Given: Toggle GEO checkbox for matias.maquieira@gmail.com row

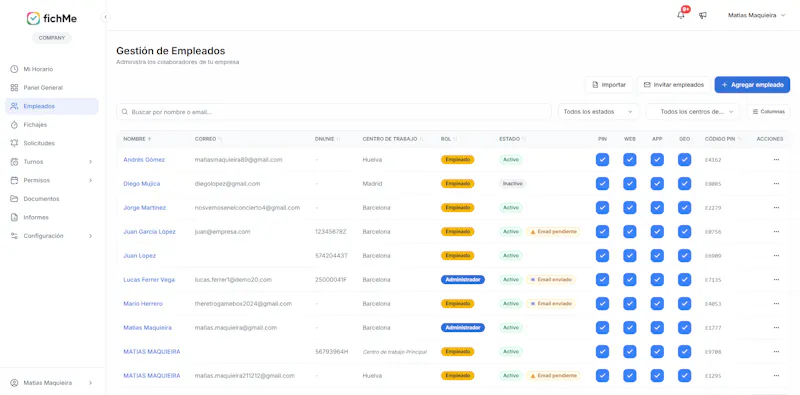Looking at the screenshot, I should [x=684, y=328].
